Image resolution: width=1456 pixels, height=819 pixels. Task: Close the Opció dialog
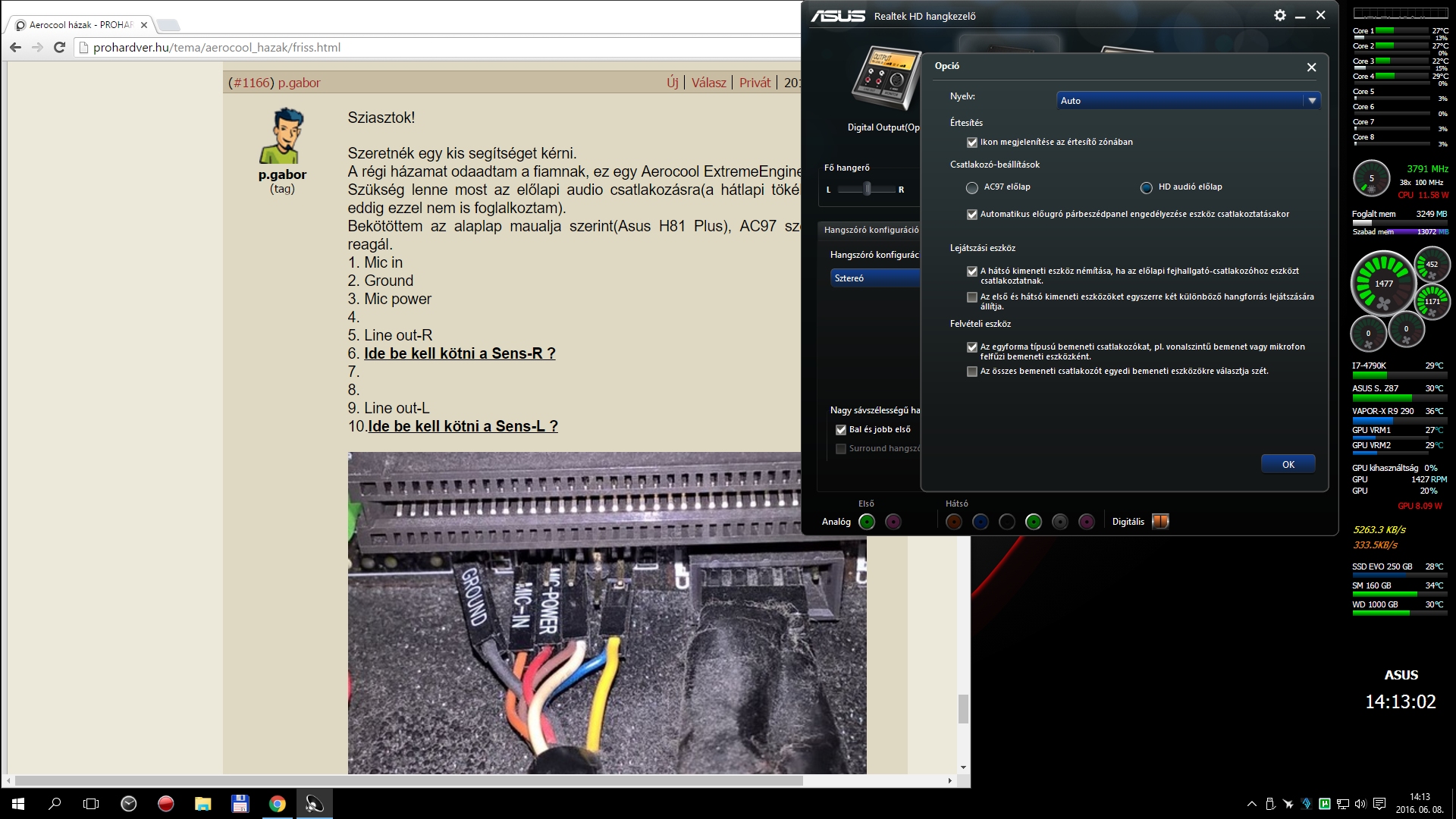pyautogui.click(x=1311, y=67)
